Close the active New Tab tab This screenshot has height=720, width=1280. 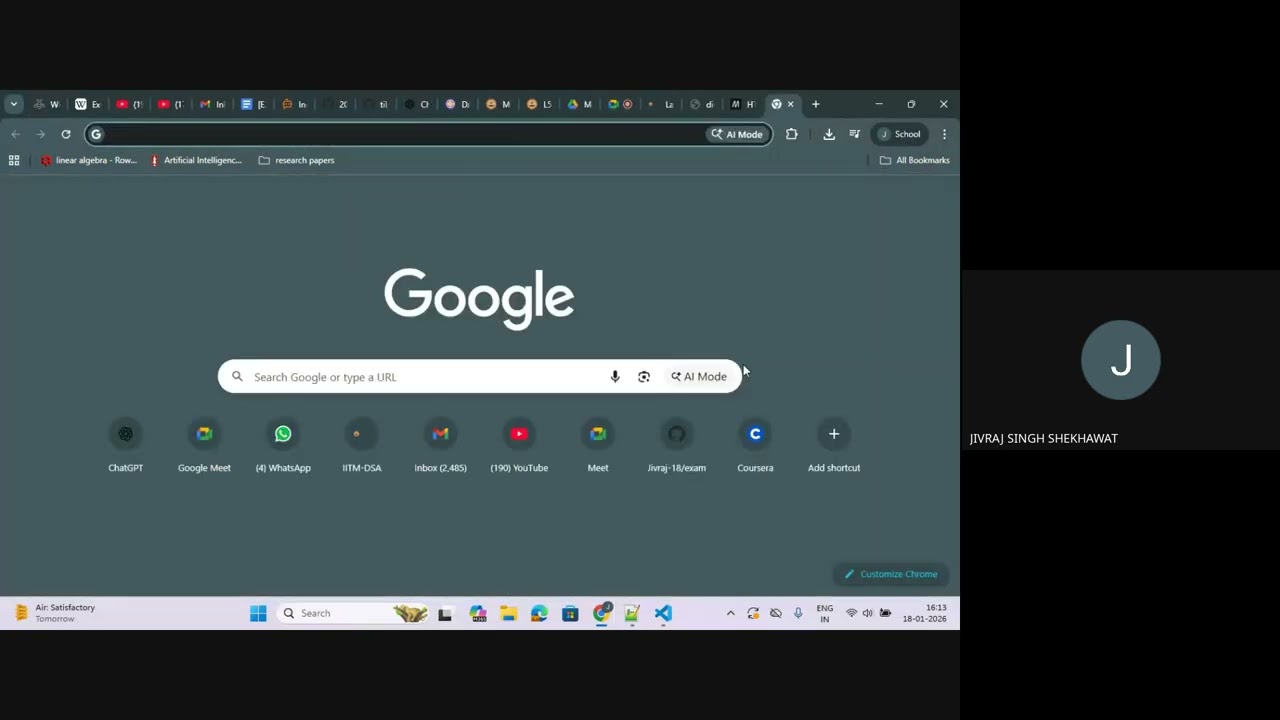790,104
